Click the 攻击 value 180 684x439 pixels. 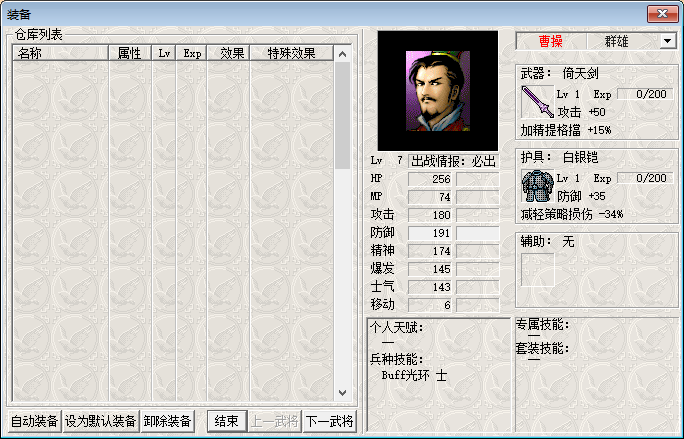coord(430,215)
